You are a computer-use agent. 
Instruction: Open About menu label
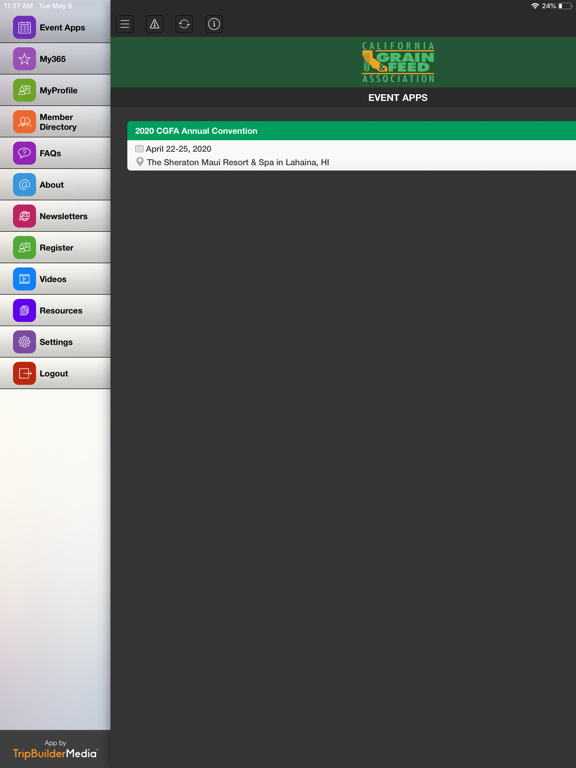[x=51, y=185]
